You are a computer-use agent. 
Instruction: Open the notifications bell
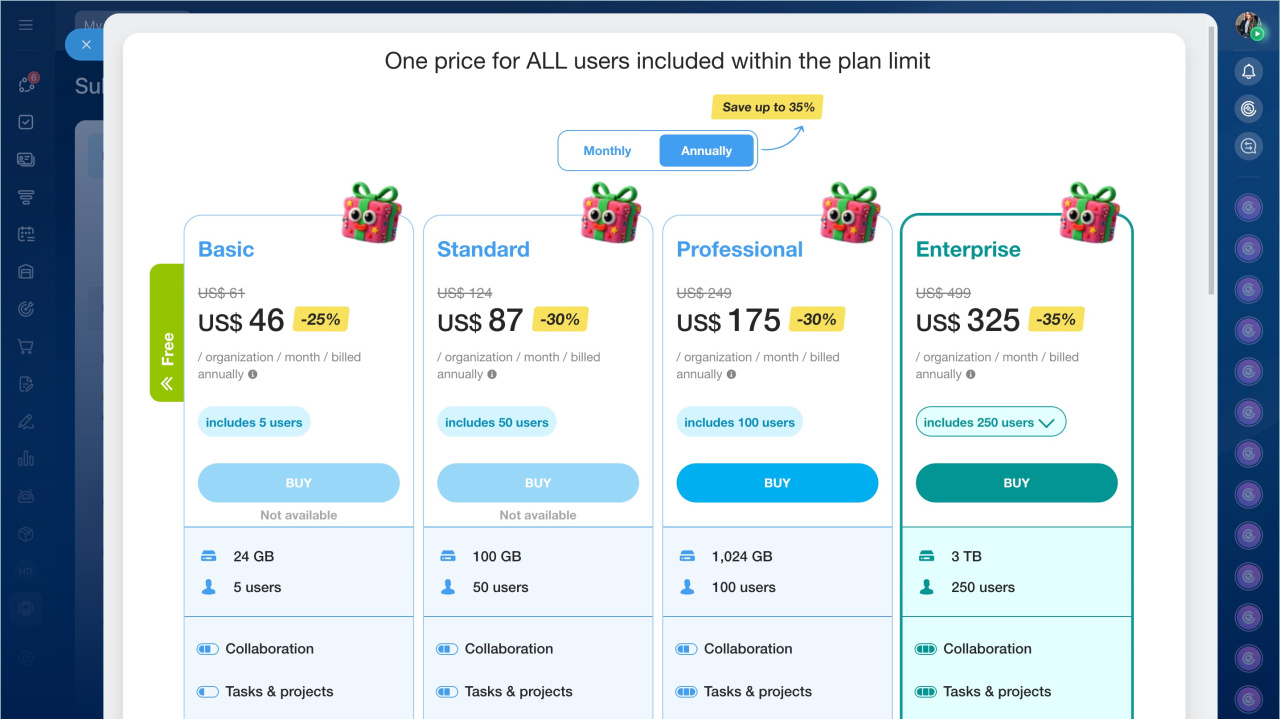point(1248,71)
